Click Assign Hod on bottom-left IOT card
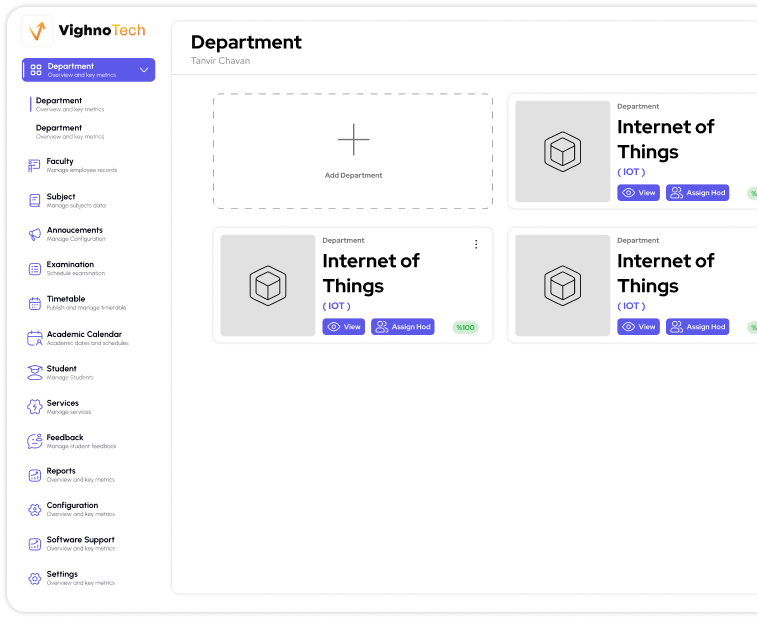 pos(403,327)
